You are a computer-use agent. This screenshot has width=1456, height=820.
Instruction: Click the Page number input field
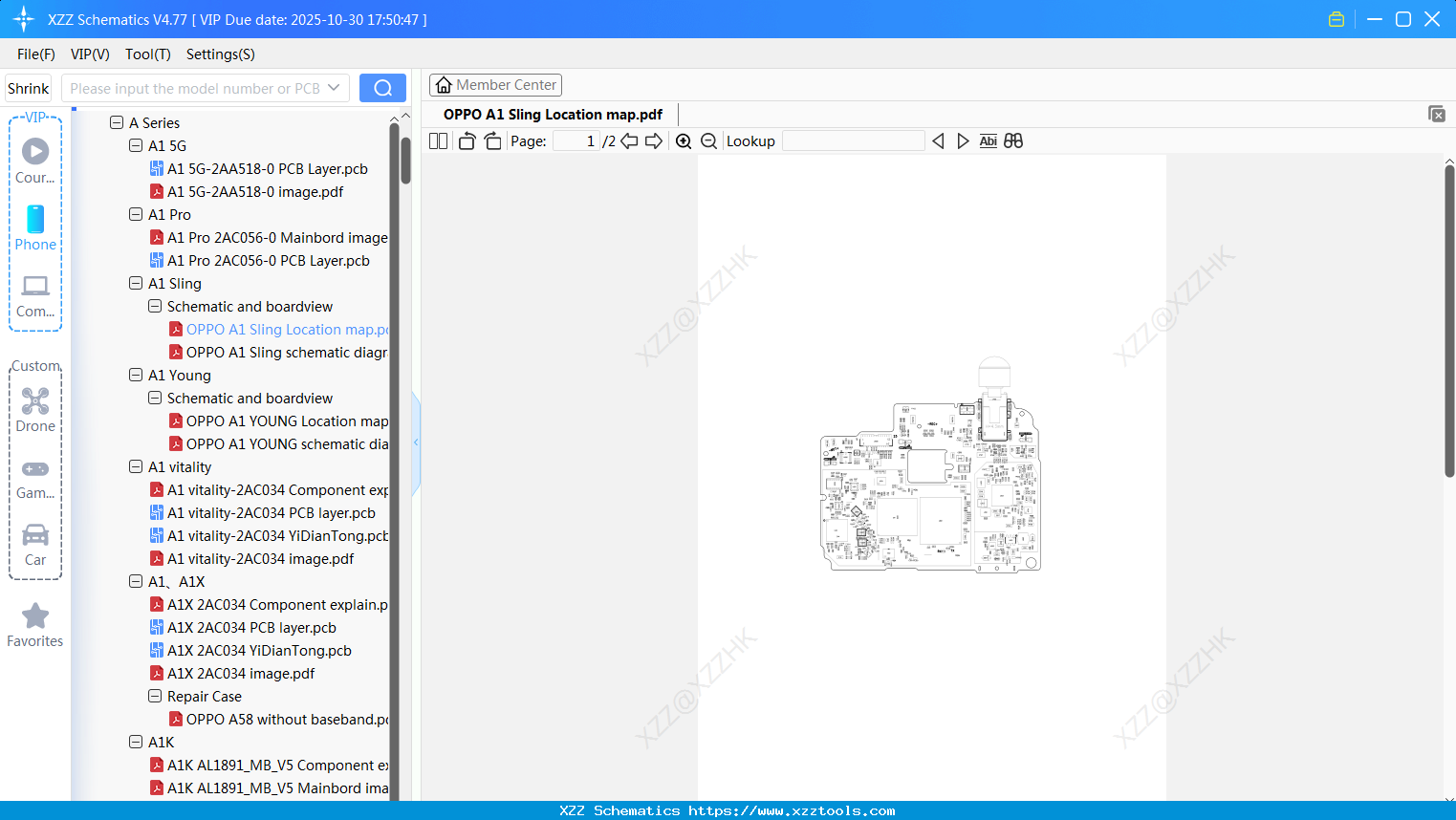click(x=576, y=141)
